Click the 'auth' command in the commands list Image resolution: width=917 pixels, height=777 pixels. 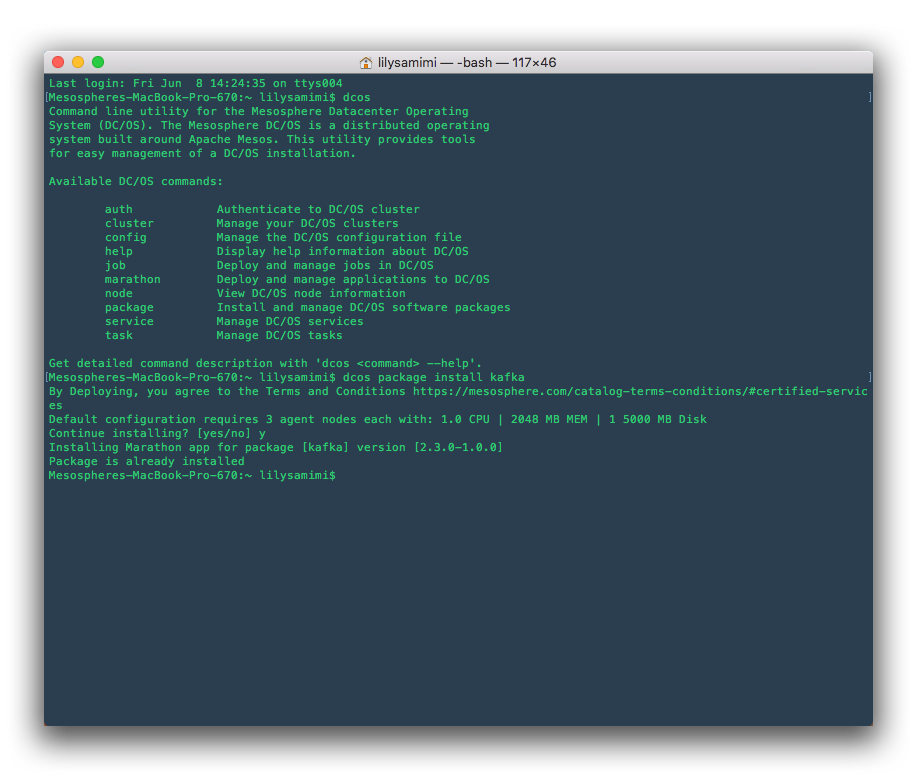point(119,209)
